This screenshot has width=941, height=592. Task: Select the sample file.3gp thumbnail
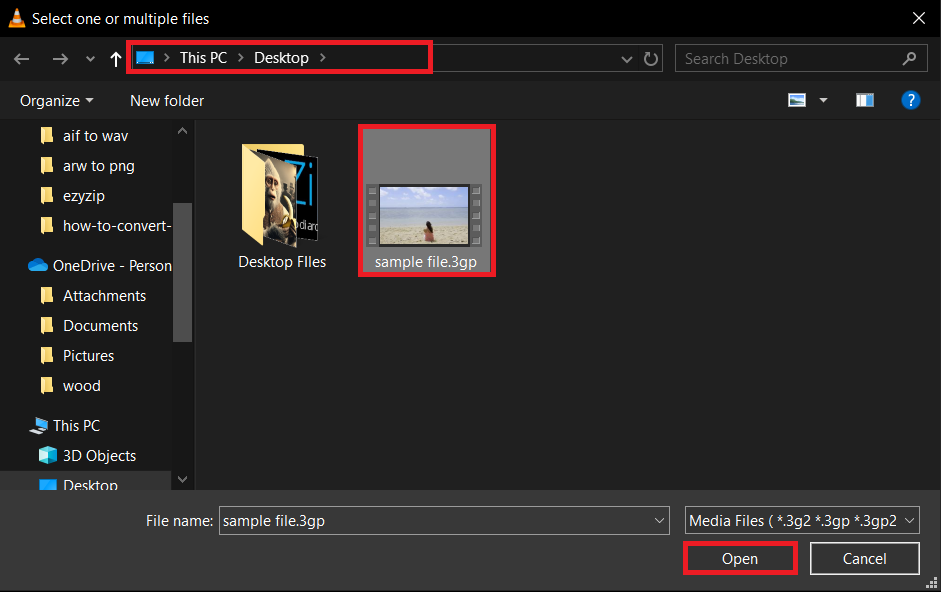427,200
